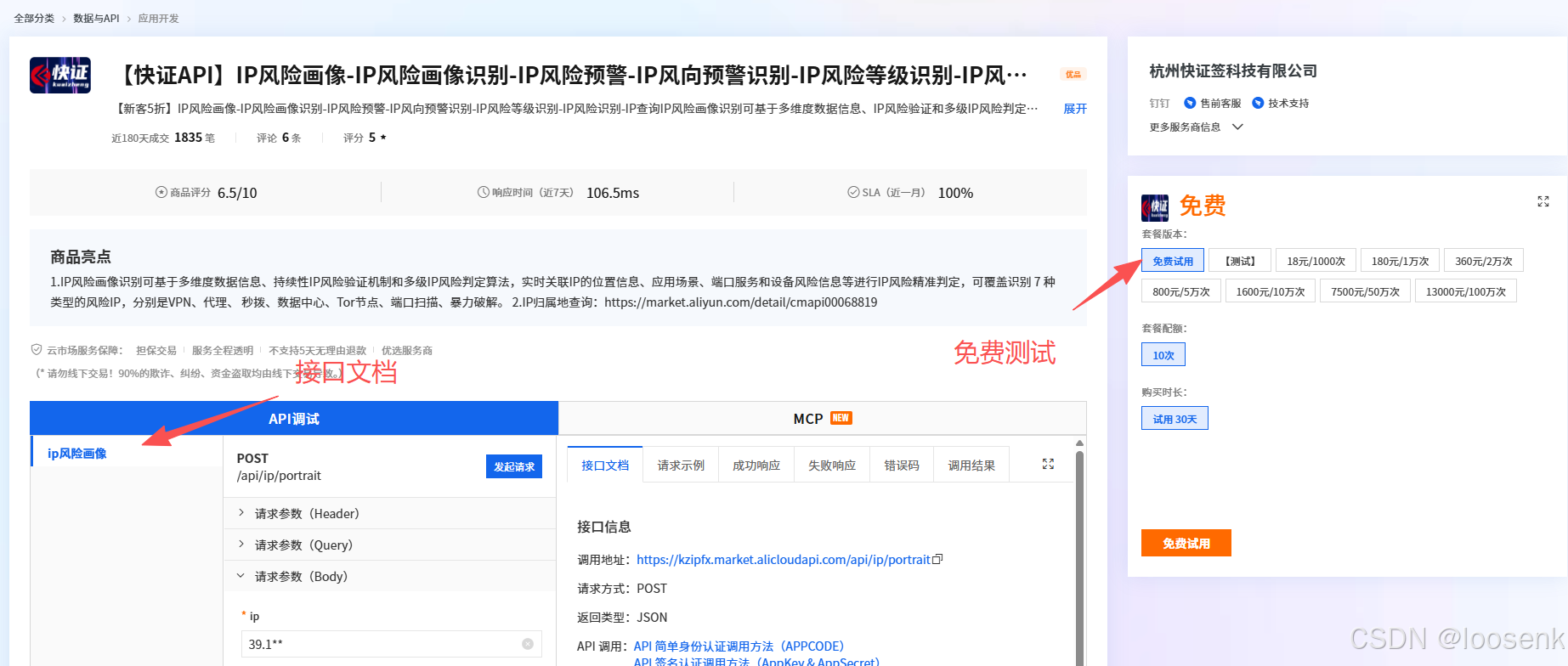Image resolution: width=1568 pixels, height=666 pixels.
Task: Select 800元/5万次 package option
Action: pos(1181,291)
